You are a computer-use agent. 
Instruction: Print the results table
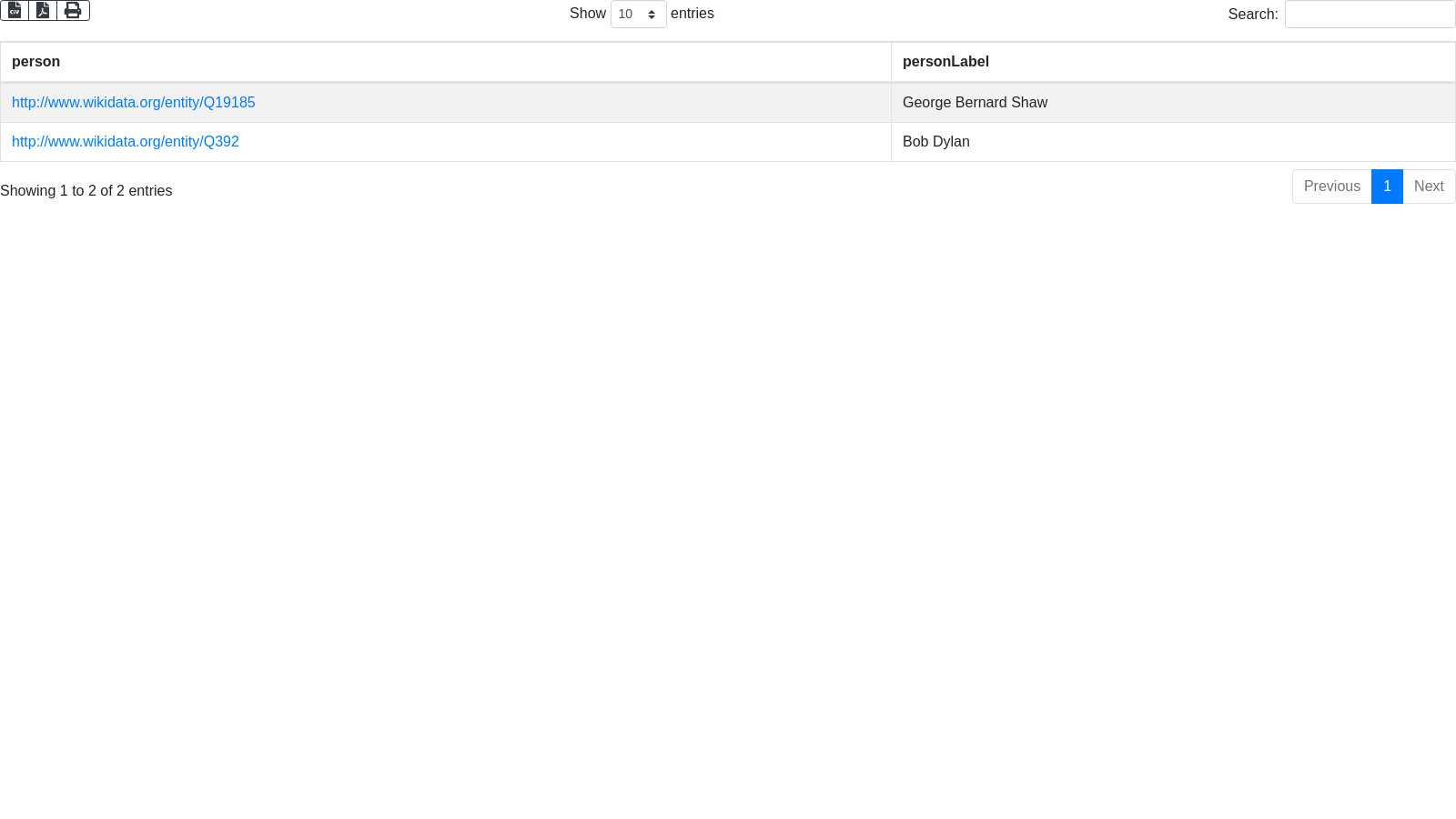click(73, 10)
